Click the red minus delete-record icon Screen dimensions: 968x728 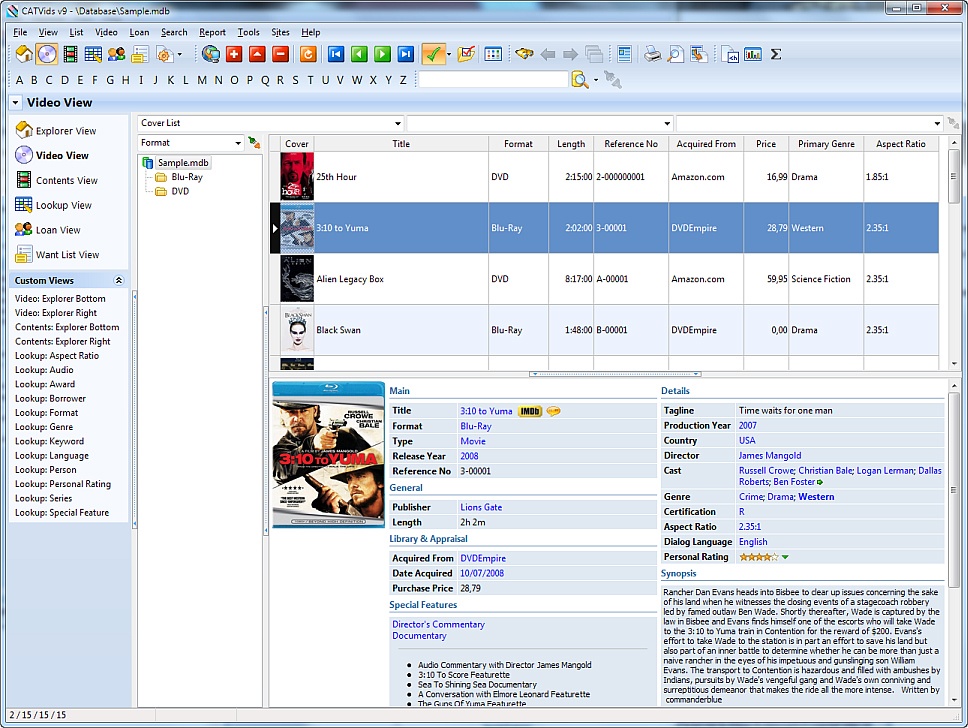pyautogui.click(x=280, y=54)
